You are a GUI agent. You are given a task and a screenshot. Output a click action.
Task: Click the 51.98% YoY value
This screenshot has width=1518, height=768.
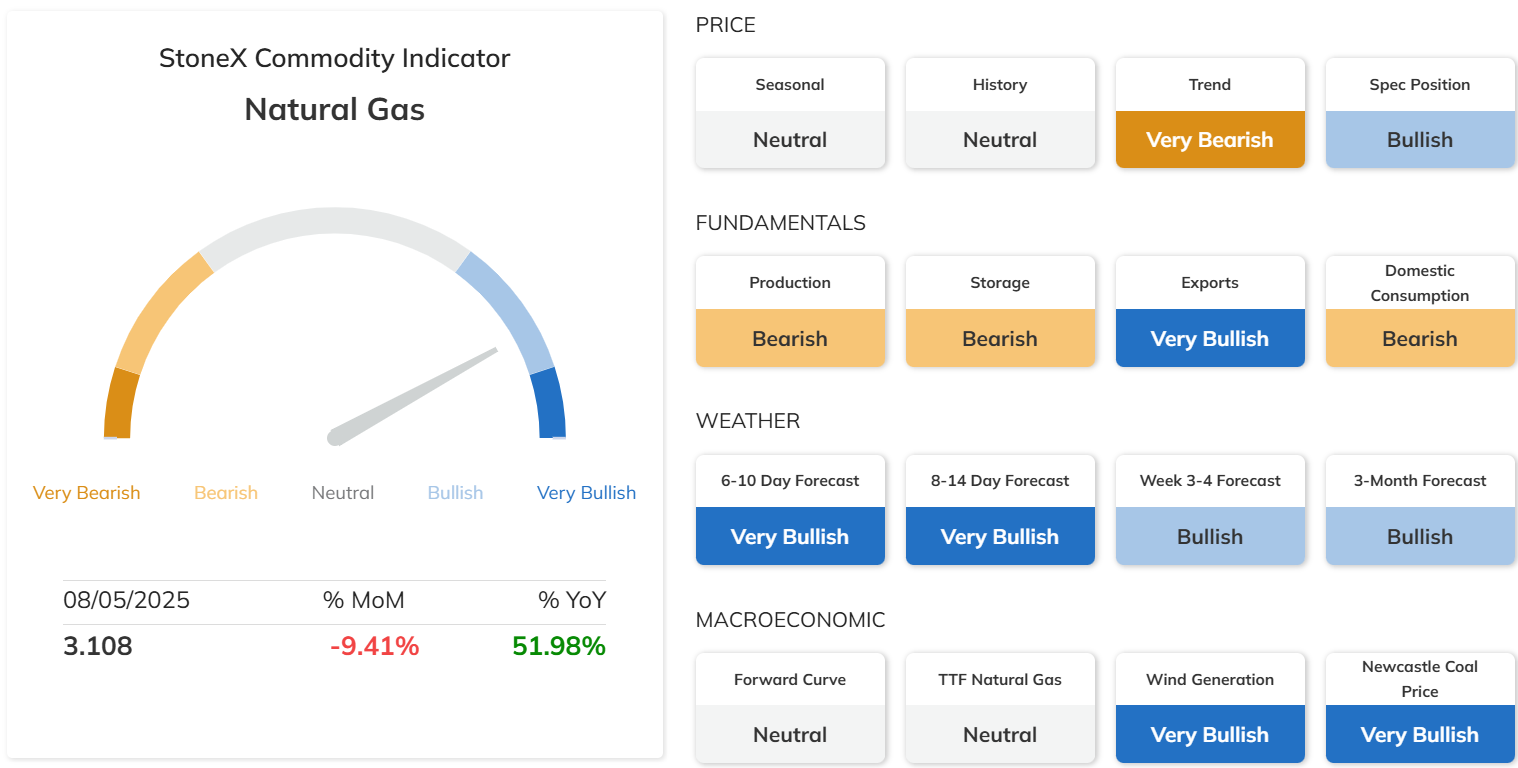pyautogui.click(x=559, y=646)
